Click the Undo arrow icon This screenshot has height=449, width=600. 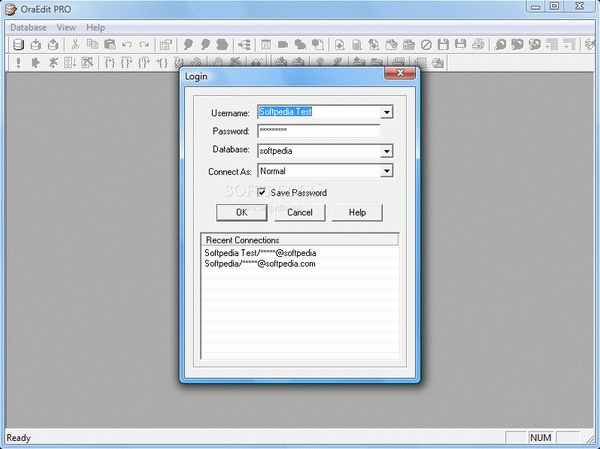point(127,45)
